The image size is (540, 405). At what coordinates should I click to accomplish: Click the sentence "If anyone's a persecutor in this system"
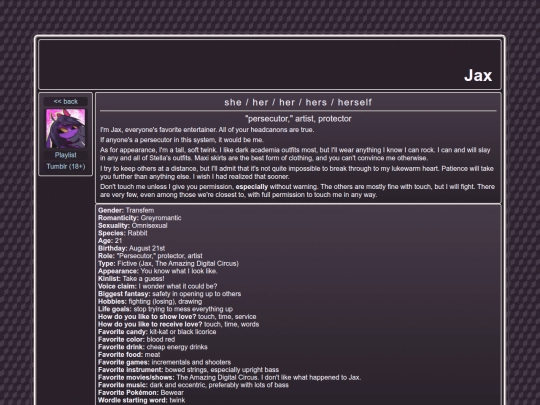[182, 140]
